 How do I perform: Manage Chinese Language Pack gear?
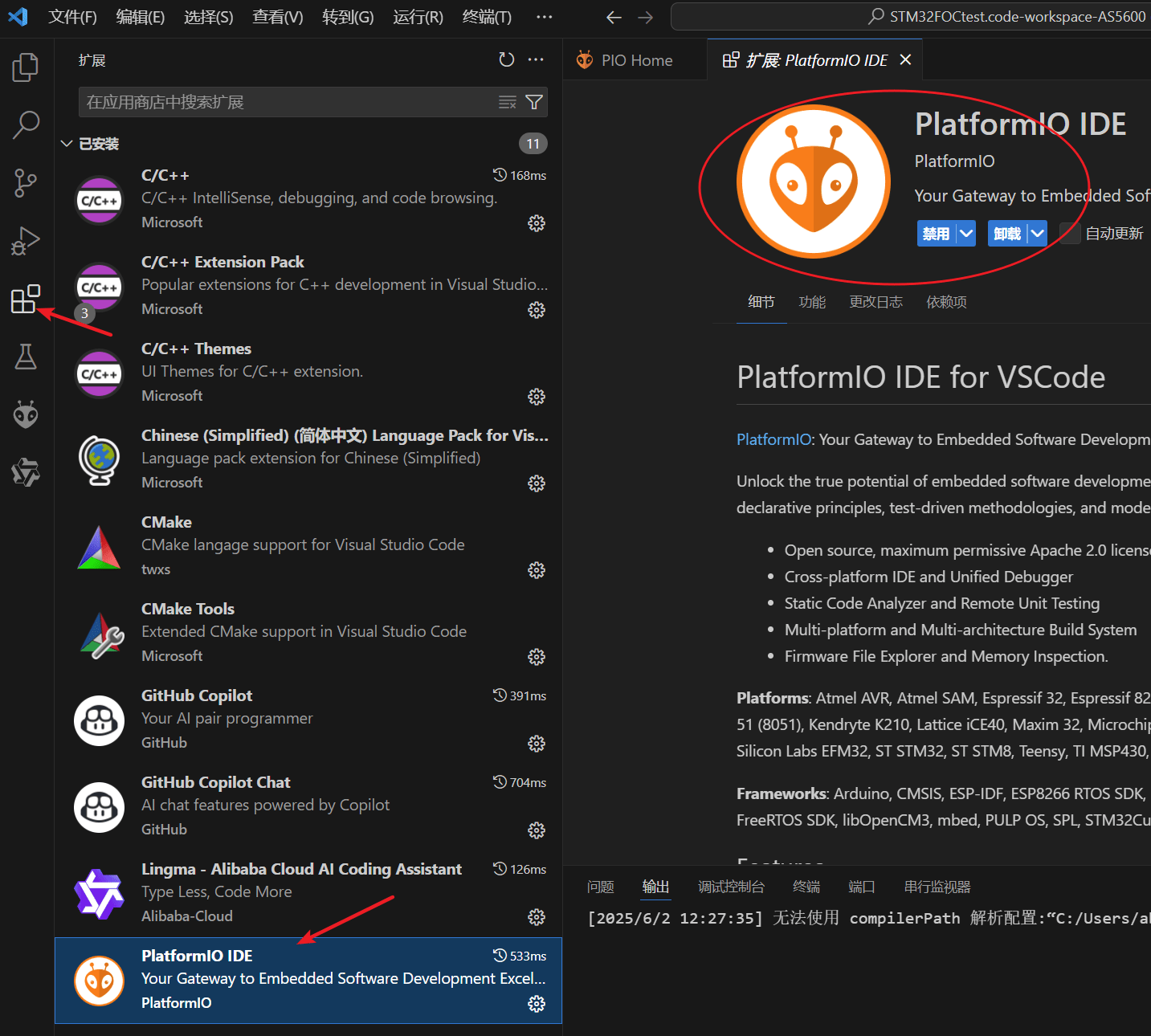pos(537,483)
